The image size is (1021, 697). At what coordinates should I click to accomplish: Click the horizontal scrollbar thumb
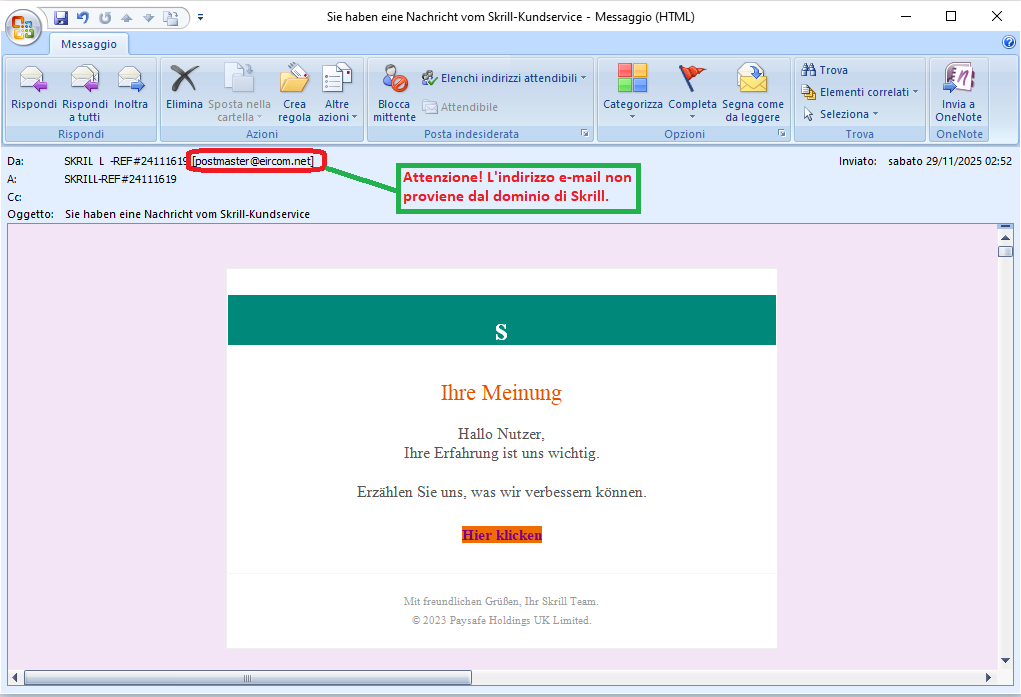[247, 677]
